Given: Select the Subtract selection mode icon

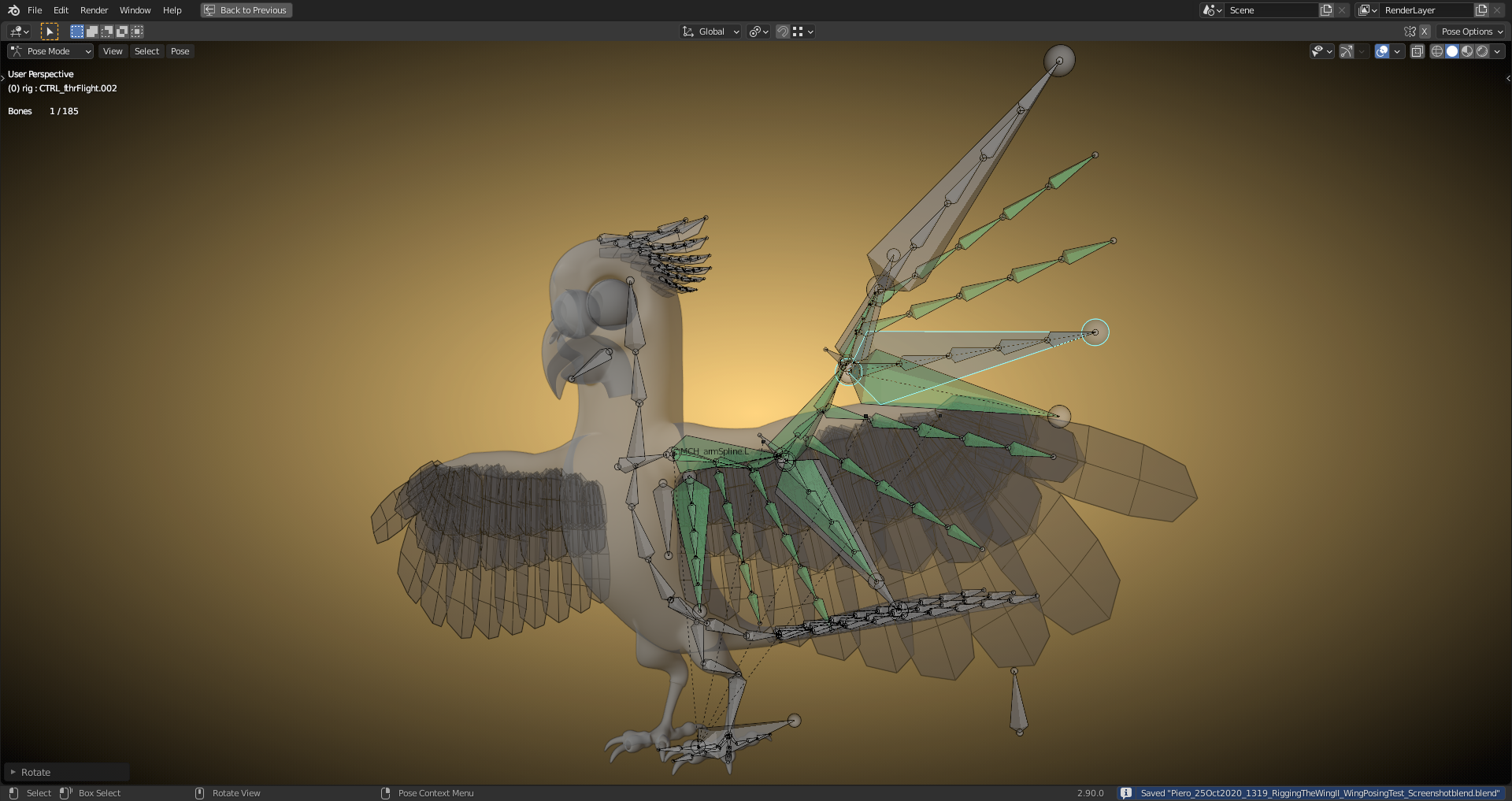Looking at the screenshot, I should click(x=107, y=31).
